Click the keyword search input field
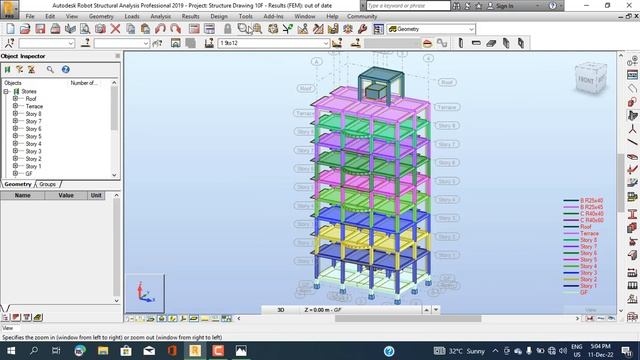Screen dimensions: 640x360 tap(408, 6)
